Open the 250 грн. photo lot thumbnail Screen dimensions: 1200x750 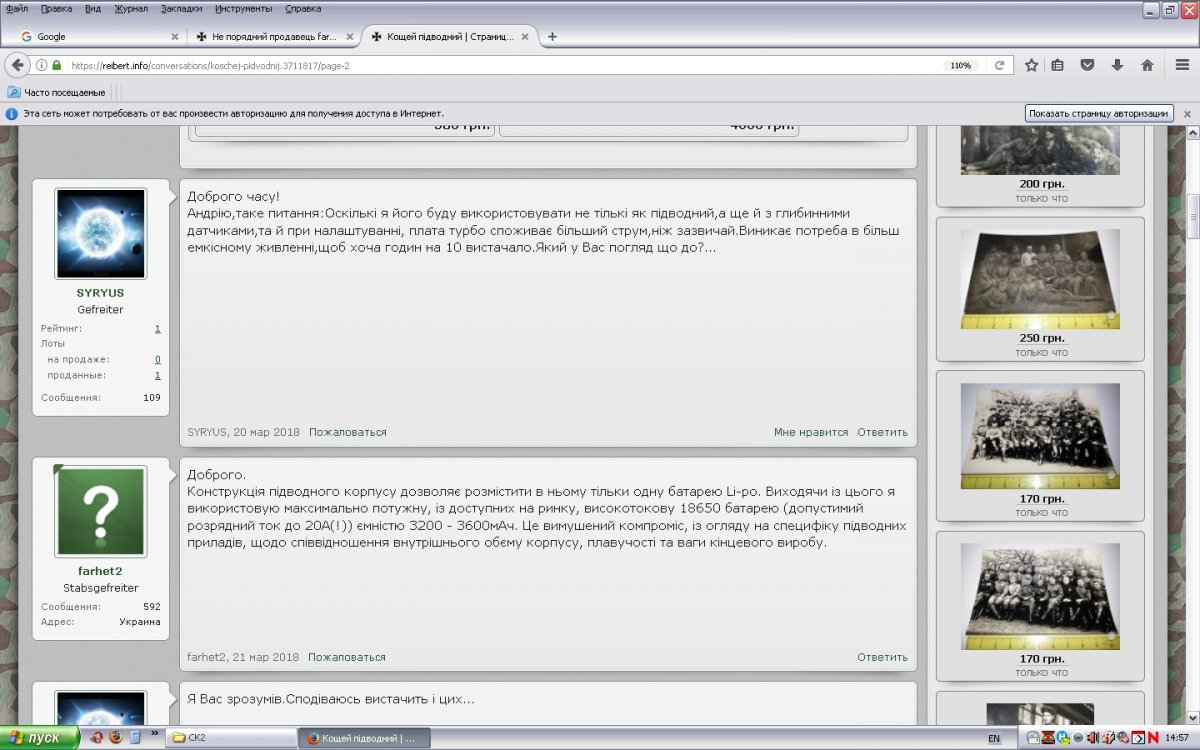[x=1040, y=279]
